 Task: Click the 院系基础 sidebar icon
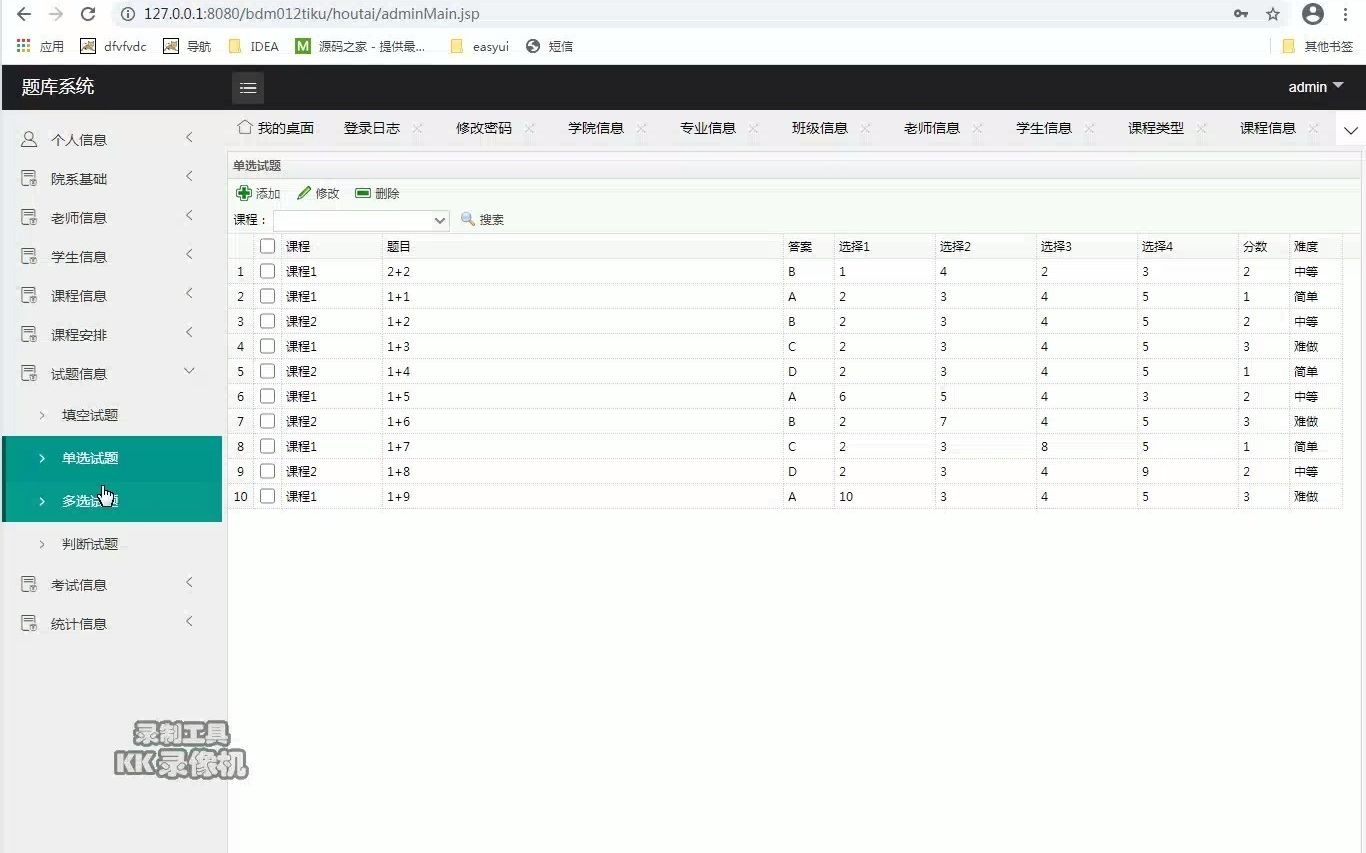(30, 178)
